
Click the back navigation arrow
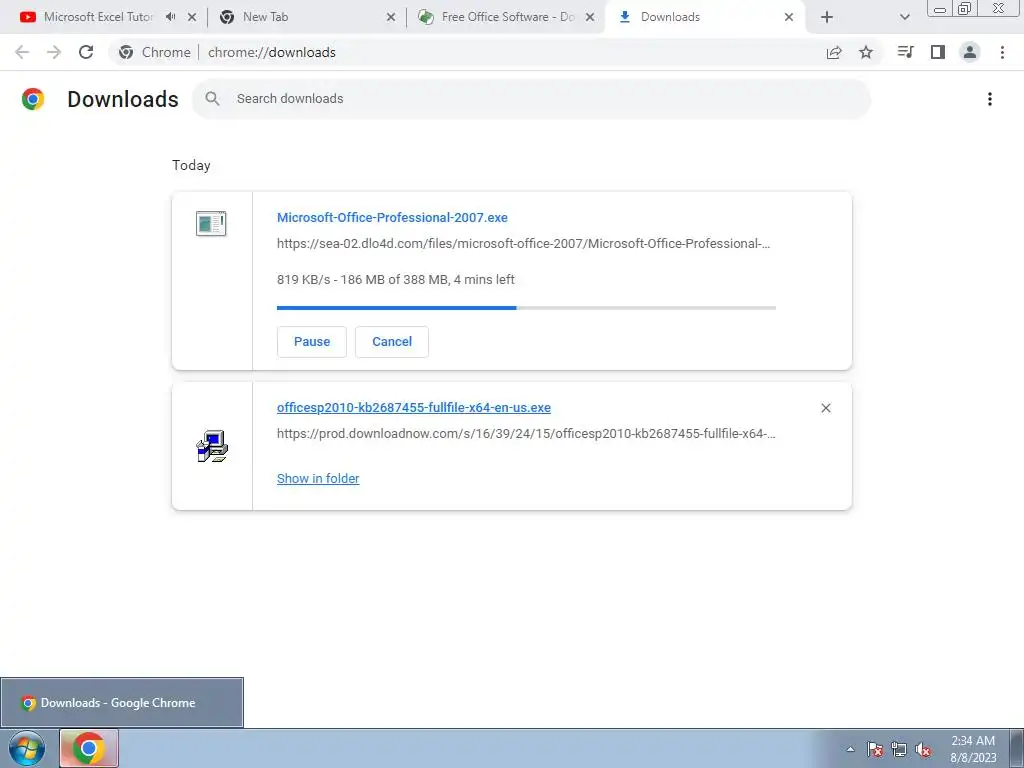point(22,52)
